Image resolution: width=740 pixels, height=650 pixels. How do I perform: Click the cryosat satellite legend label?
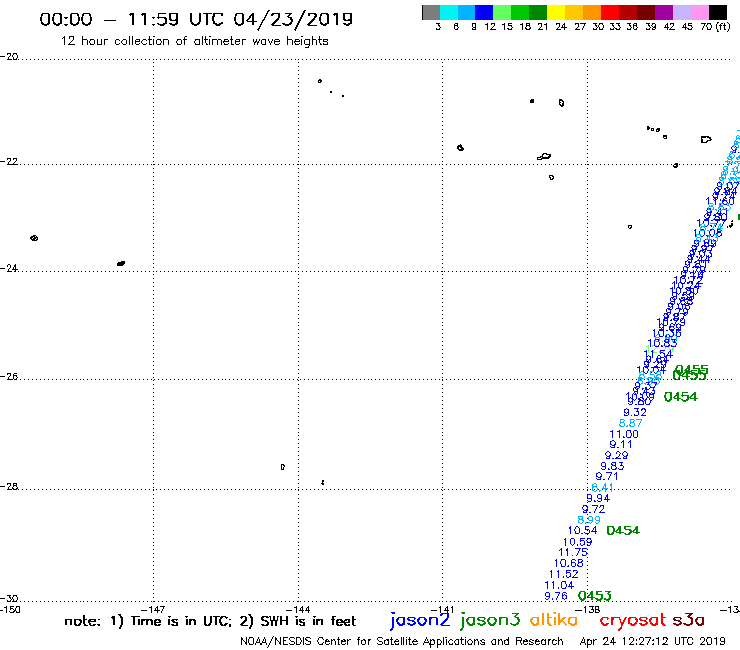point(632,621)
